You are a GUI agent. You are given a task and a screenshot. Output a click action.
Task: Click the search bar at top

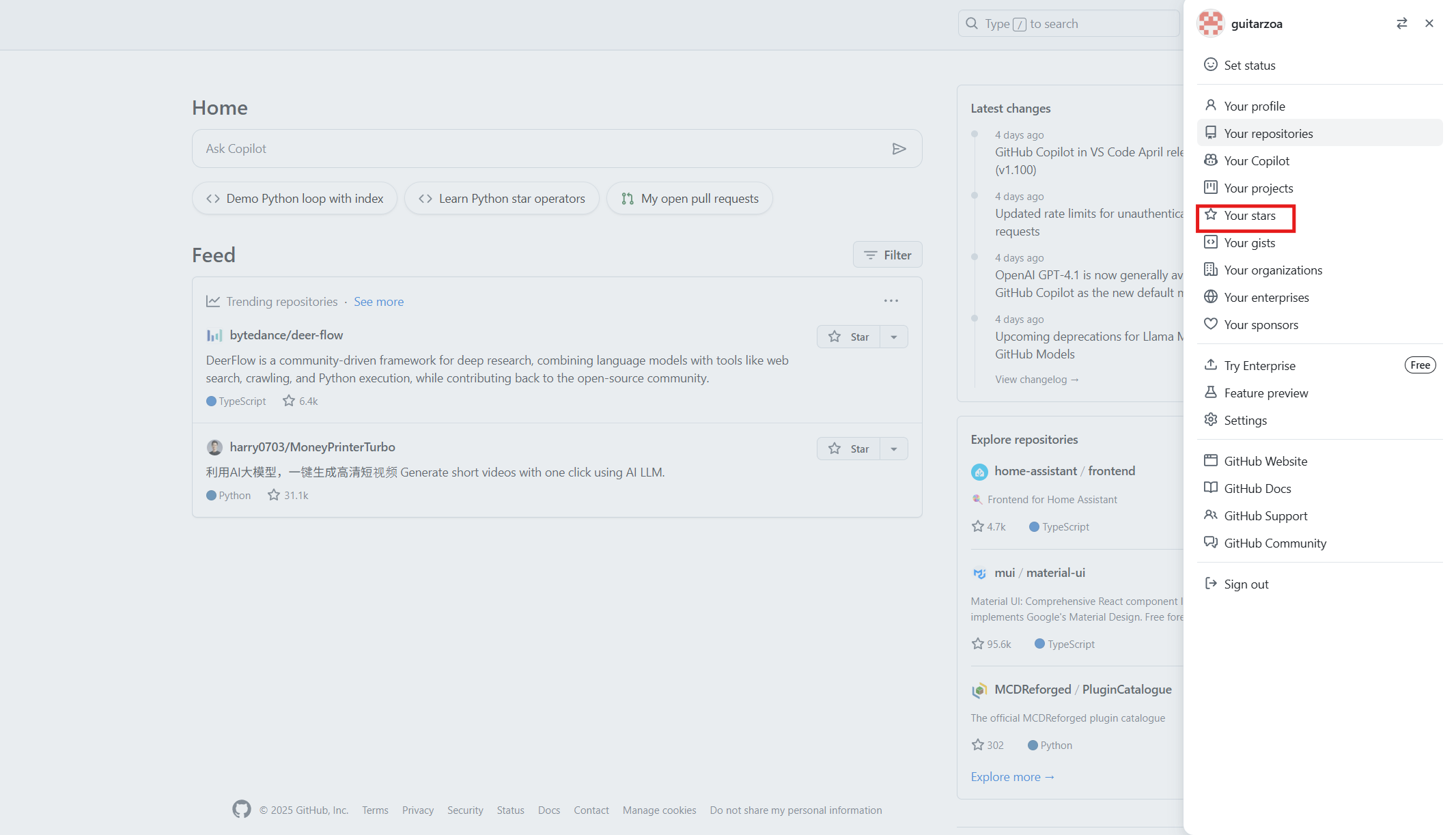point(1069,24)
